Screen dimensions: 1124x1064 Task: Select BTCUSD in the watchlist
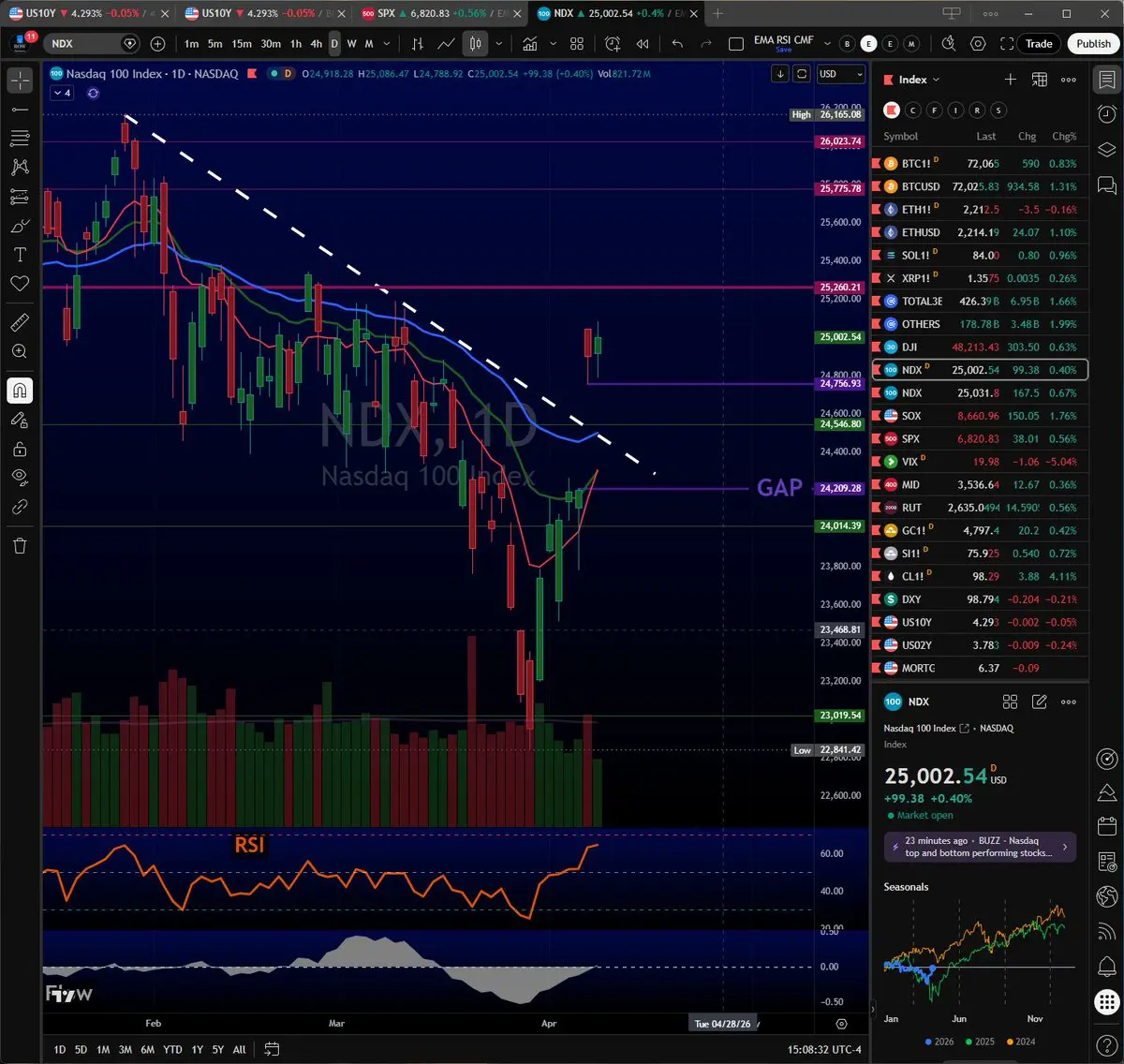point(981,186)
